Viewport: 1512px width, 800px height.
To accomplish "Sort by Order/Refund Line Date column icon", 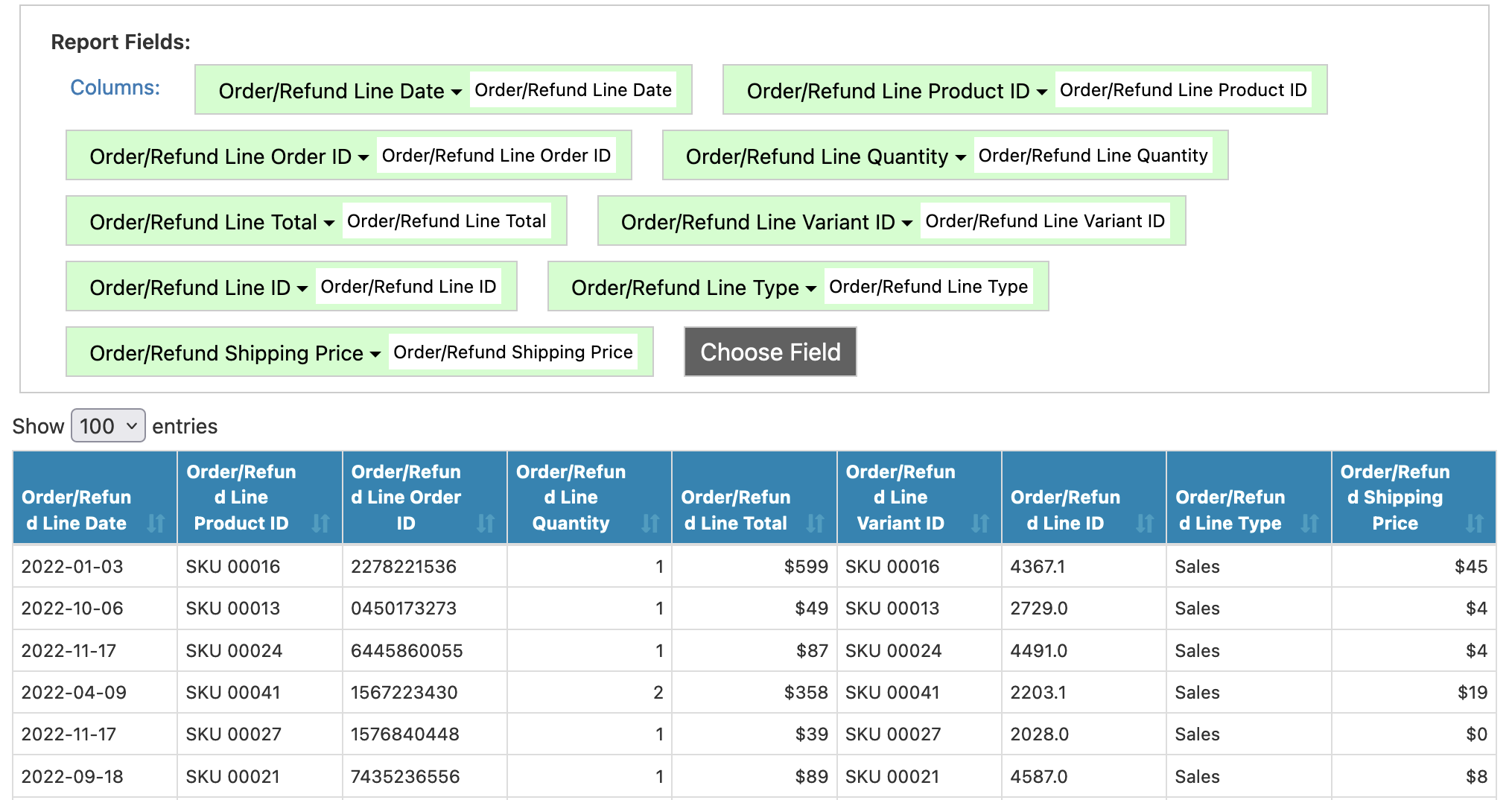I will (156, 523).
